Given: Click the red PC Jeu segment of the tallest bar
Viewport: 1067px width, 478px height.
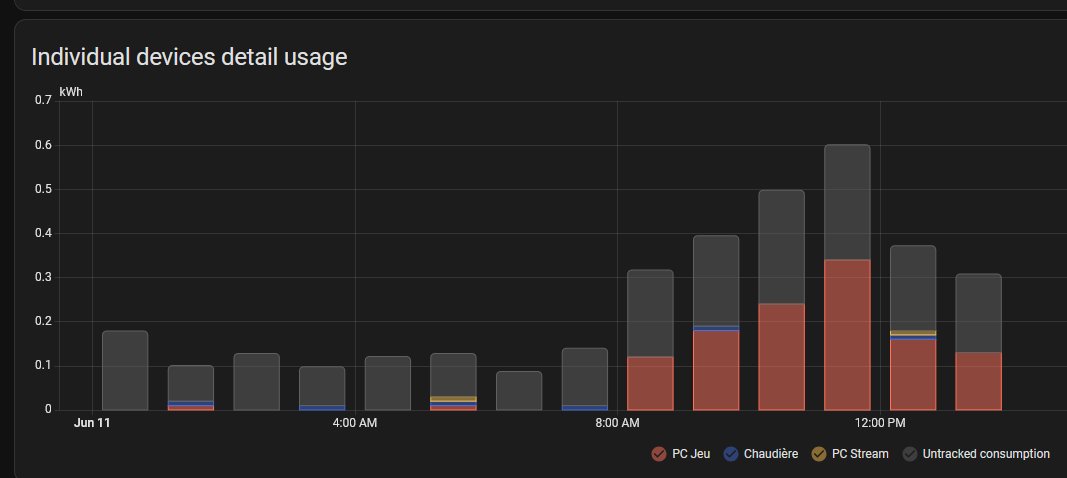Looking at the screenshot, I should pyautogui.click(x=847, y=334).
